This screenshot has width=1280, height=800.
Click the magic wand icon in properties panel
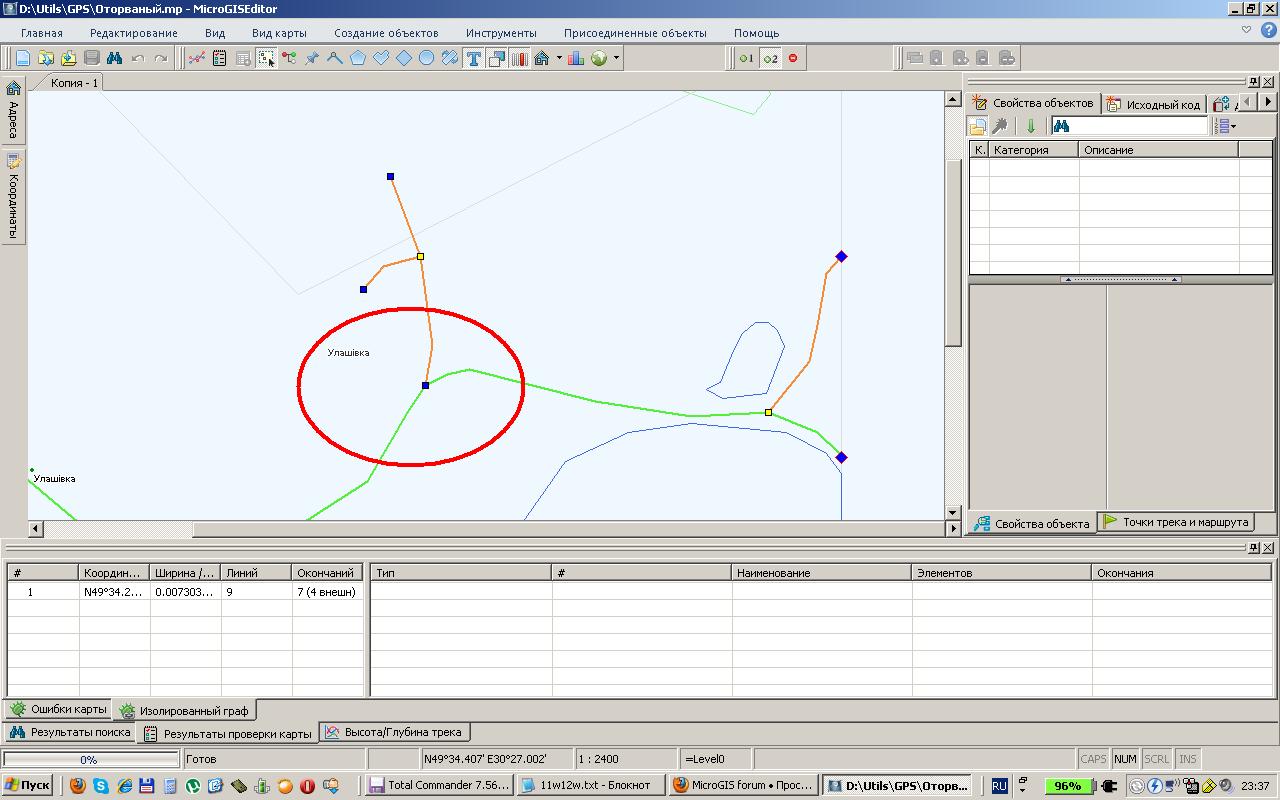point(999,126)
